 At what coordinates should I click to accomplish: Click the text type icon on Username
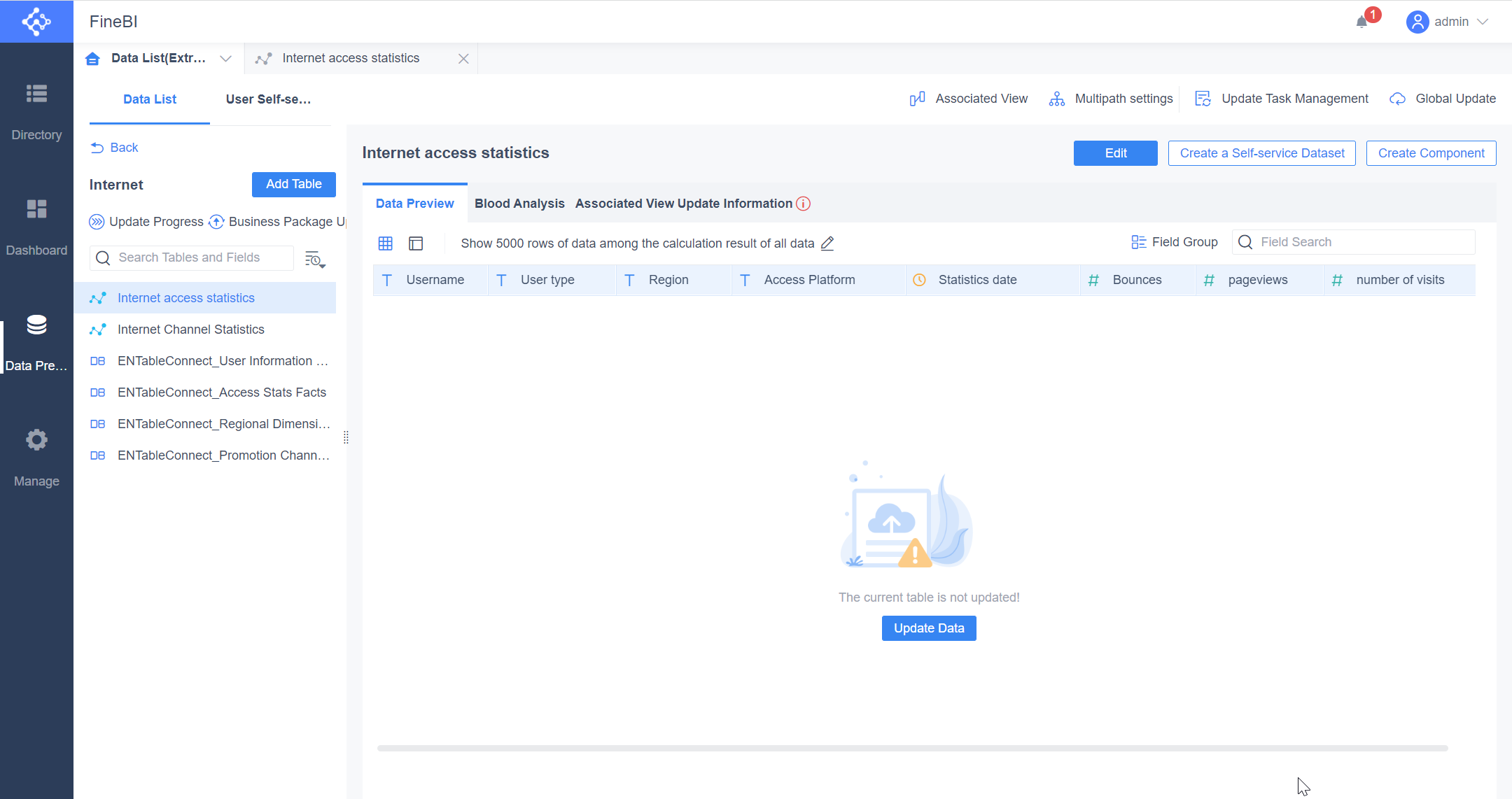tap(387, 280)
